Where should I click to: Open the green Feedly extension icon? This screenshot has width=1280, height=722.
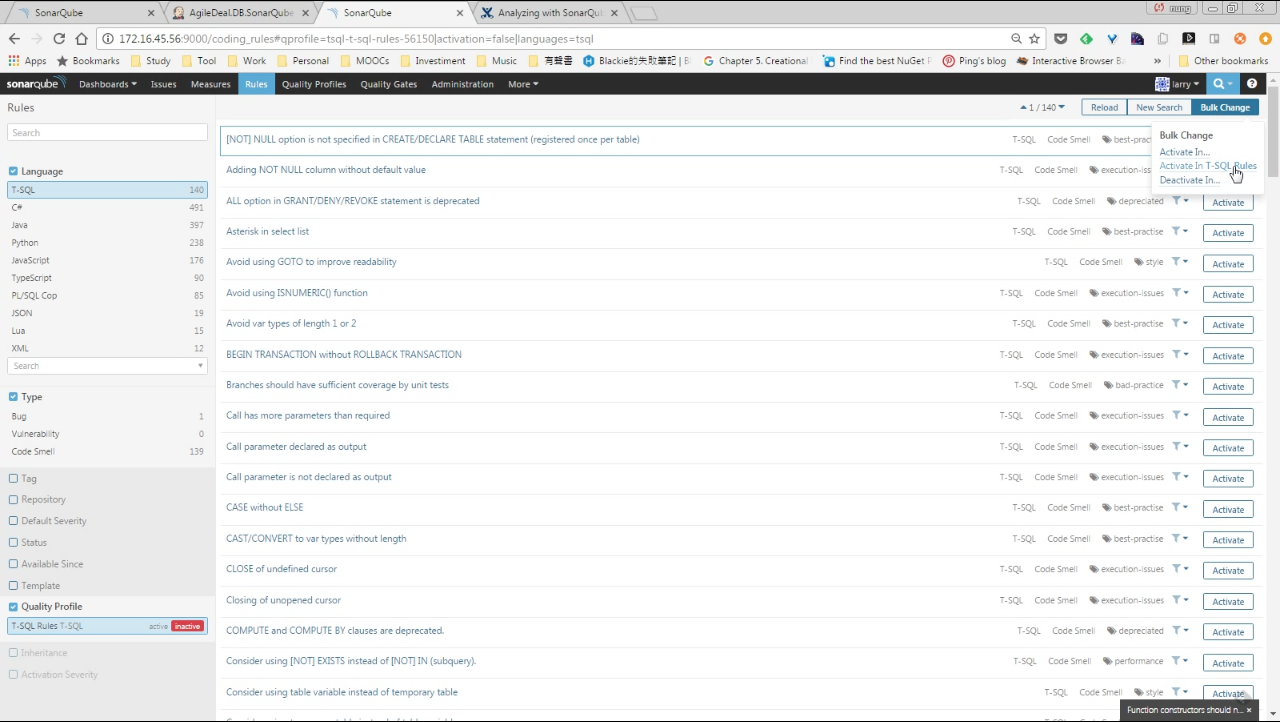1086,39
